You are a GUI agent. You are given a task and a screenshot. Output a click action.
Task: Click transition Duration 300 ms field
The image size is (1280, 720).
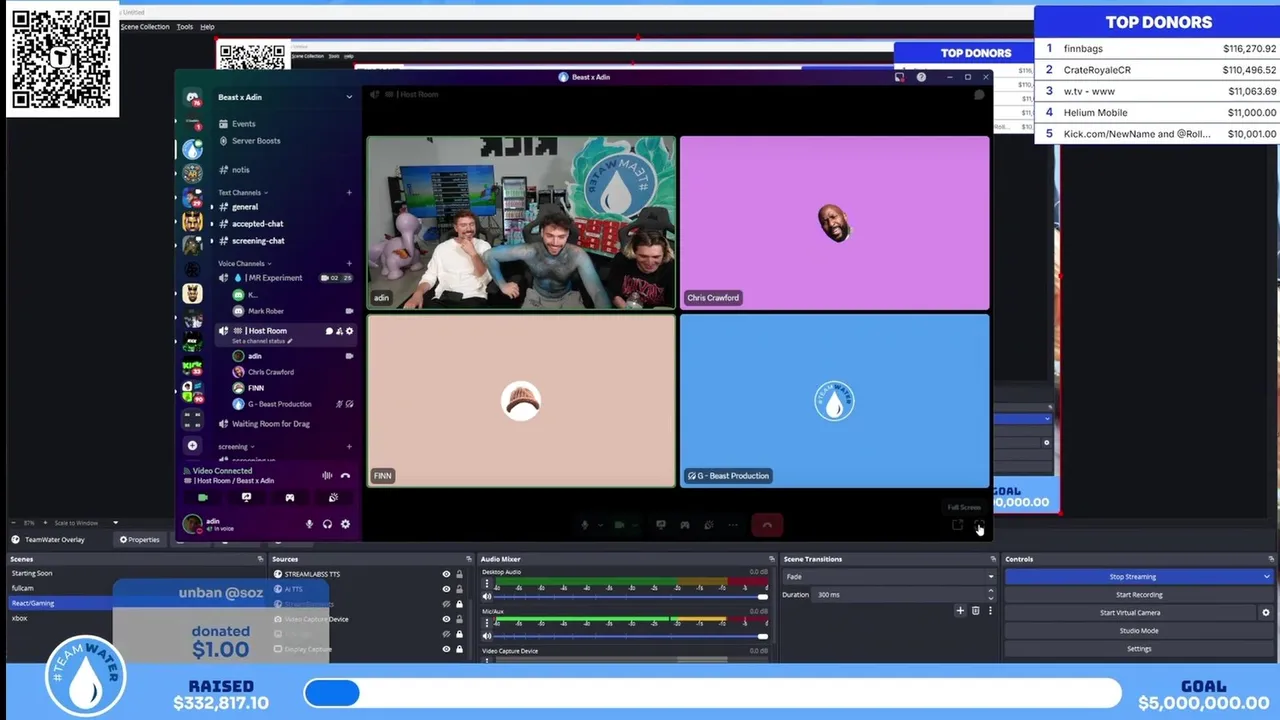pyautogui.click(x=904, y=595)
